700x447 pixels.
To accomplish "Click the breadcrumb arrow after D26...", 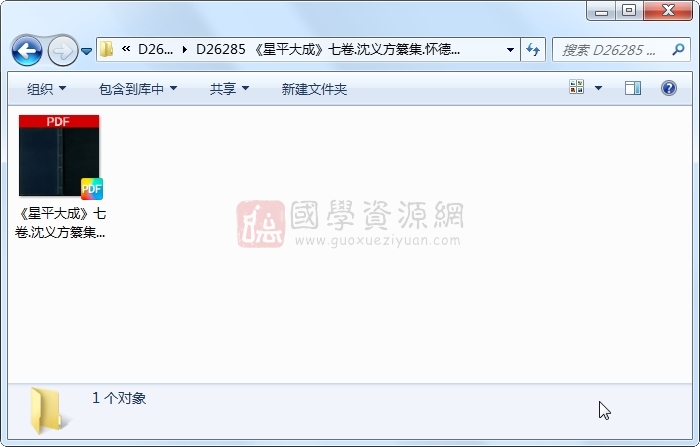I will (x=184, y=50).
